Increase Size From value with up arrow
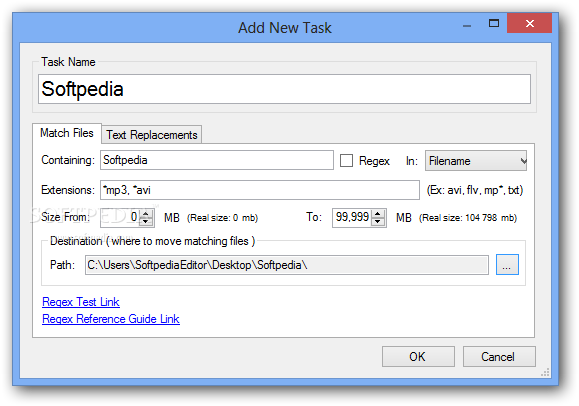 (x=146, y=214)
